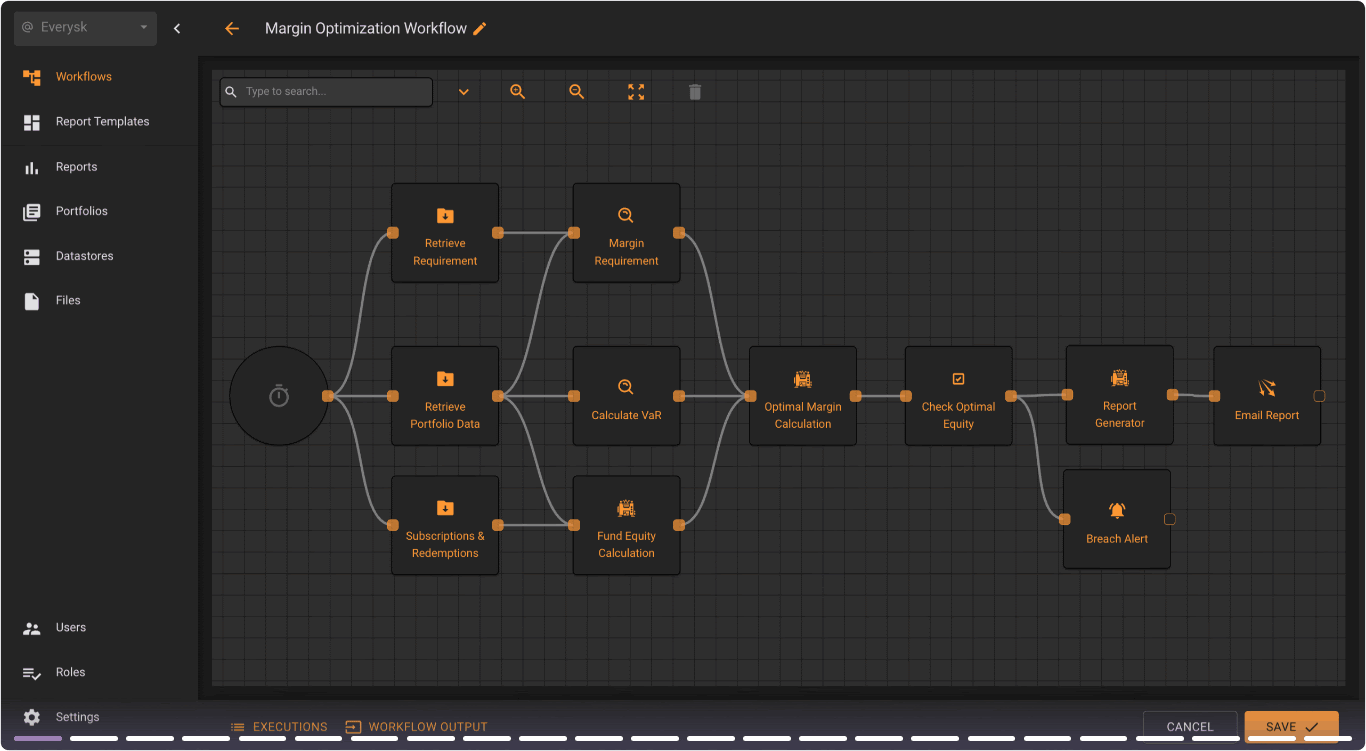Click the Margin Requirement output port

tap(679, 233)
